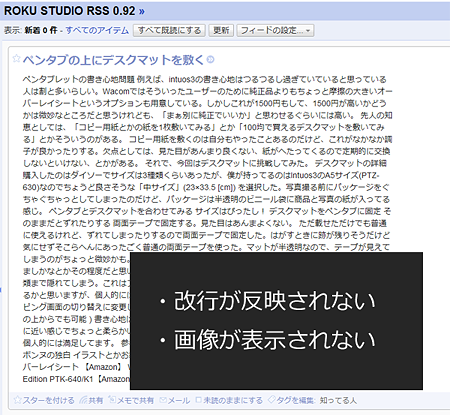Open original article via arrow icon after title
Image resolution: width=450 pixels, height=415 pixels.
coord(210,60)
